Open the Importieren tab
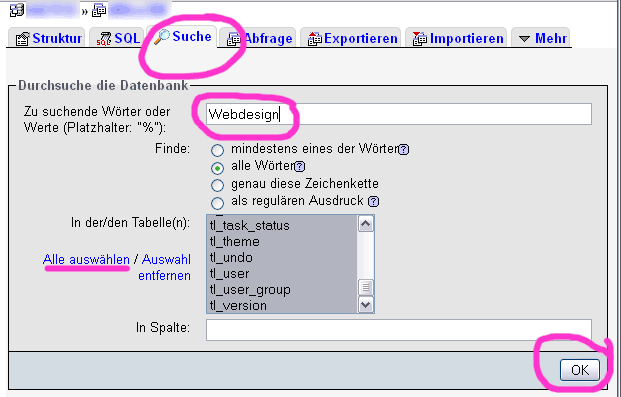The image size is (621, 397). (x=456, y=38)
